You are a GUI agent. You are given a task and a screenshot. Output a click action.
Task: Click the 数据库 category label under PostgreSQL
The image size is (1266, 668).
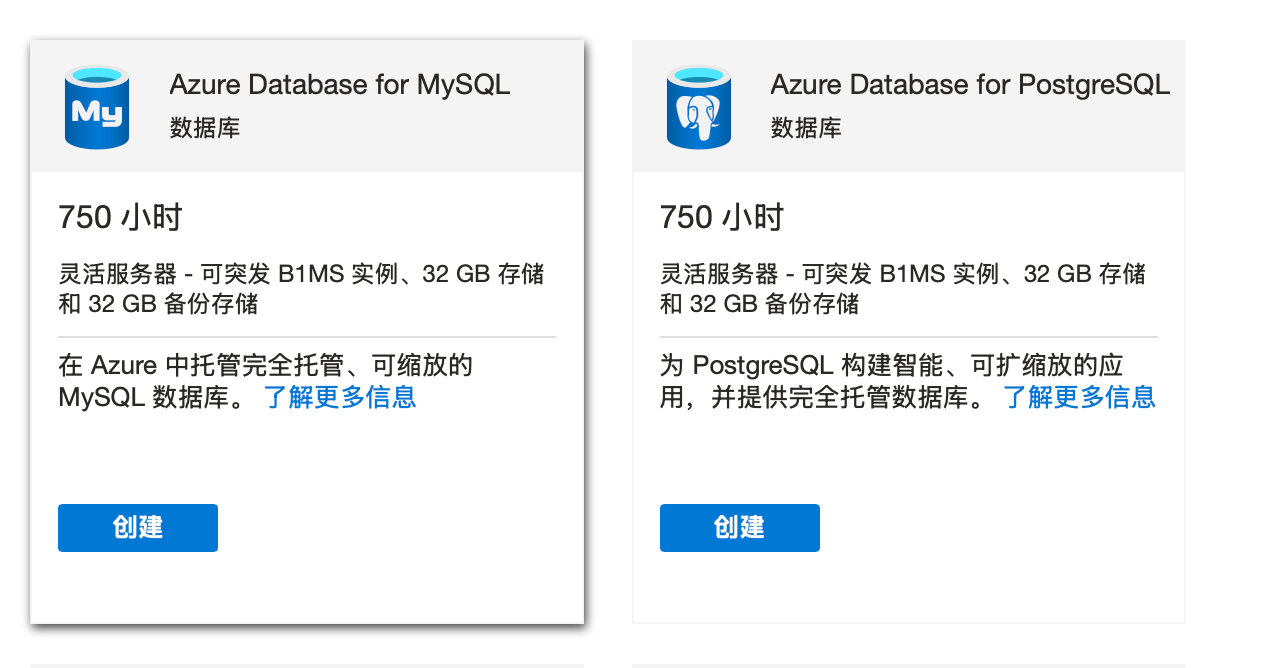pyautogui.click(x=806, y=128)
